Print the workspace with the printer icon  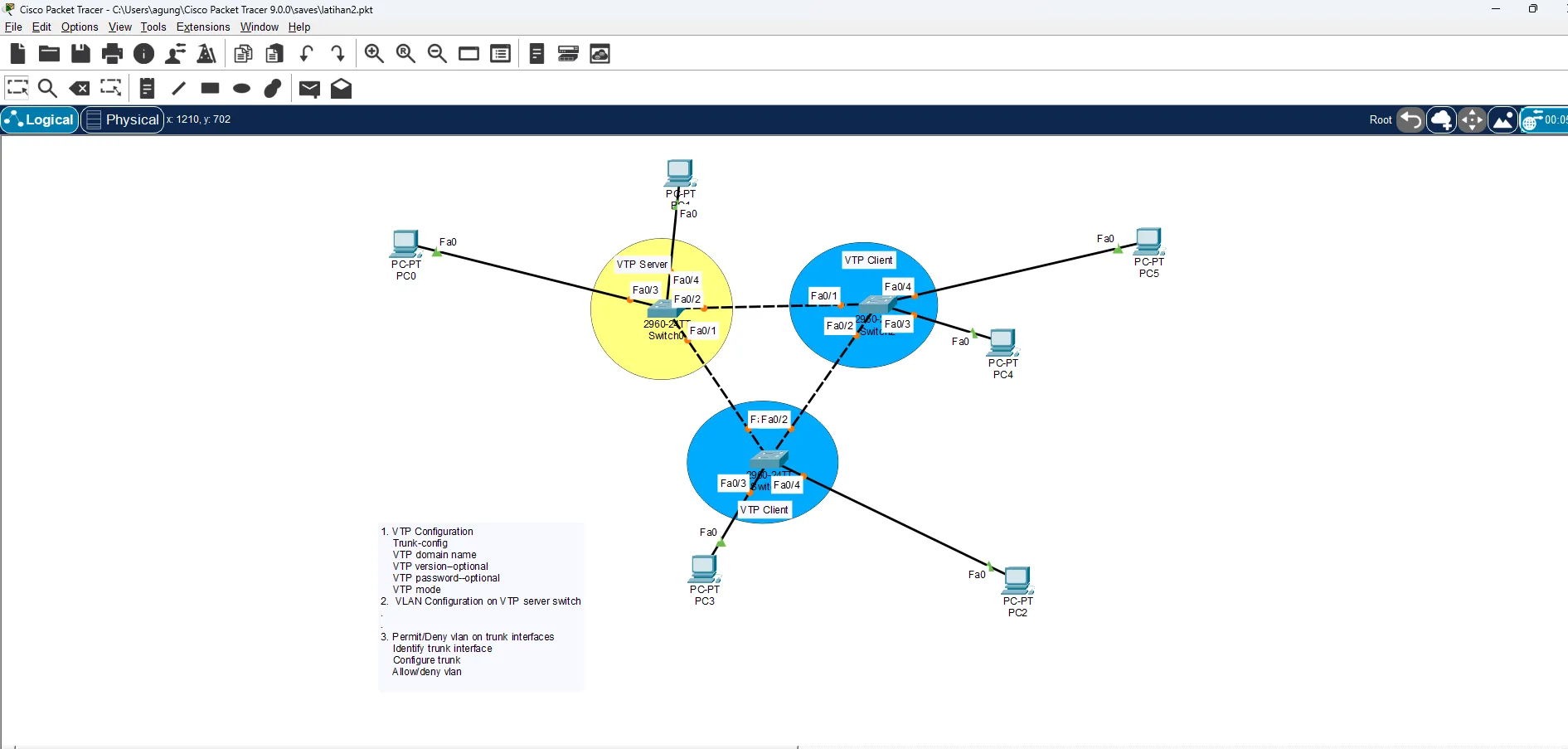pyautogui.click(x=112, y=54)
